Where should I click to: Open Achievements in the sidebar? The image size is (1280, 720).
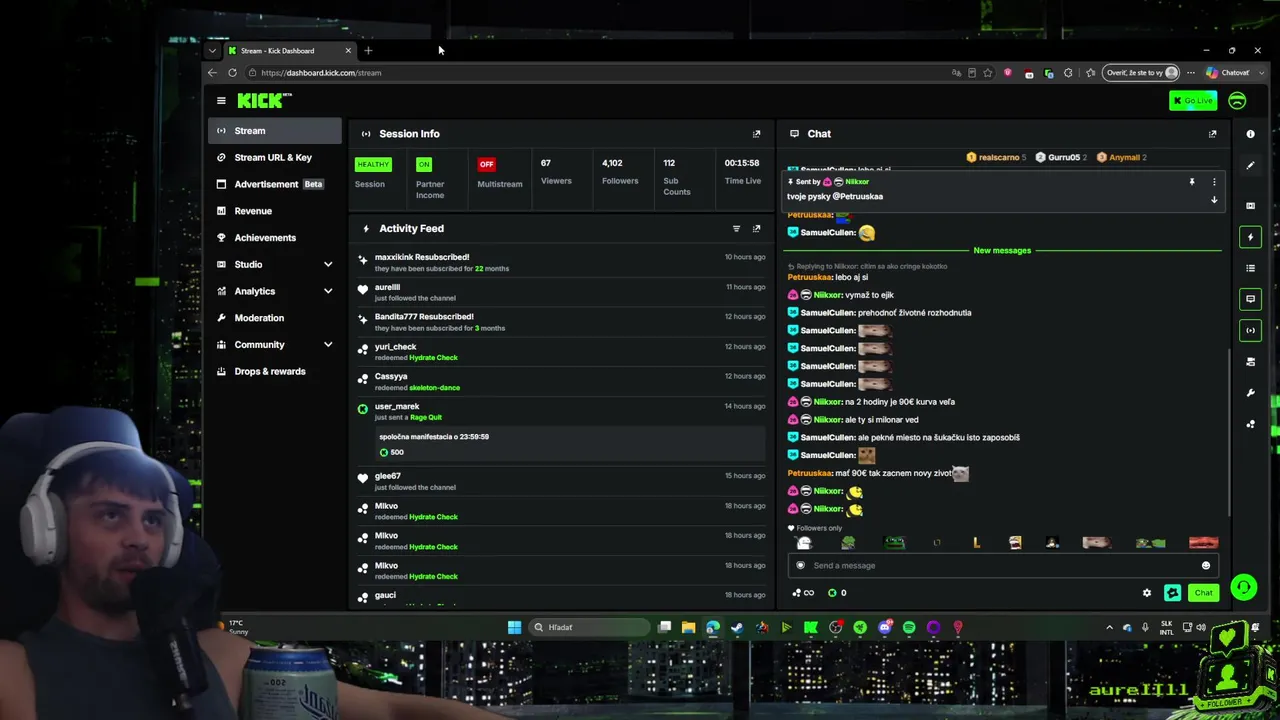click(275, 238)
